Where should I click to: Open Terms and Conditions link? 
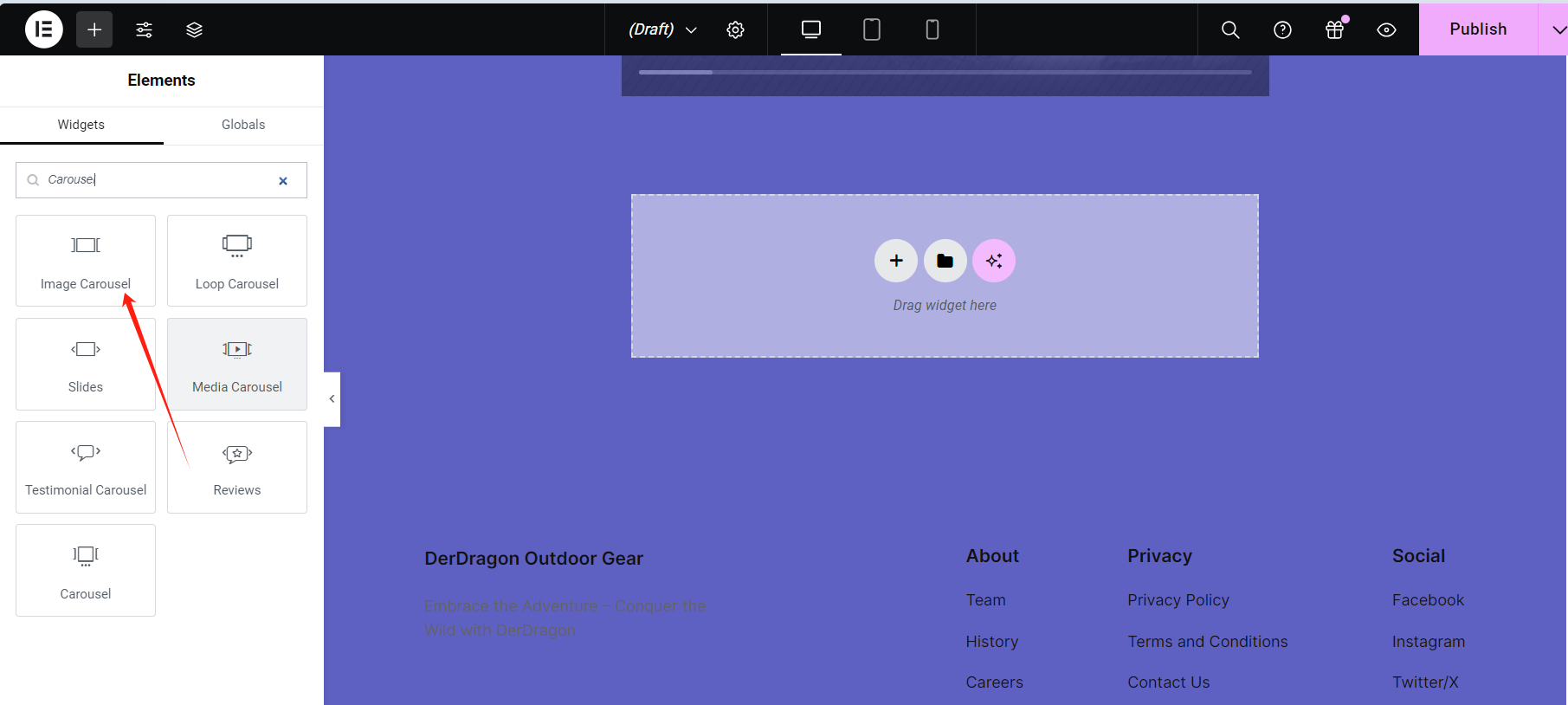(1207, 642)
